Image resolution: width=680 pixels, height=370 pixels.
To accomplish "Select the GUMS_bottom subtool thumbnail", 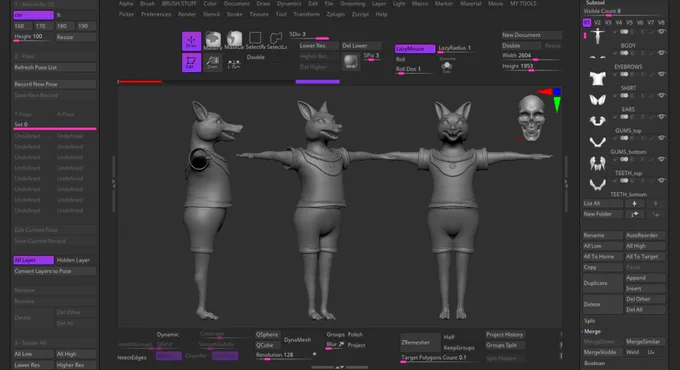I will 598,142.
